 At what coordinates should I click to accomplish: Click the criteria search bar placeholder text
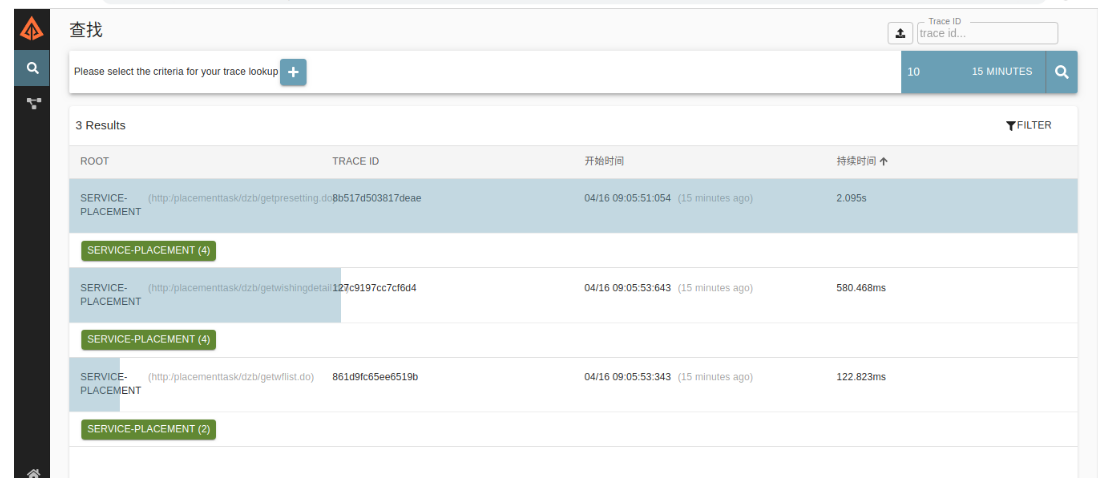click(176, 72)
